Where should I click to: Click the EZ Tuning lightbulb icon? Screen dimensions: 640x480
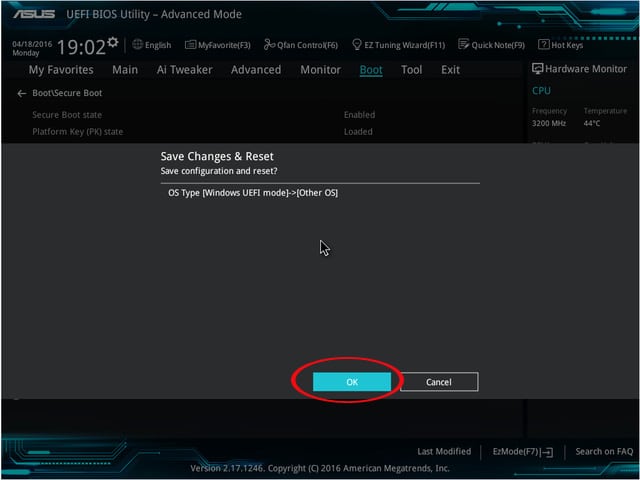[x=357, y=44]
